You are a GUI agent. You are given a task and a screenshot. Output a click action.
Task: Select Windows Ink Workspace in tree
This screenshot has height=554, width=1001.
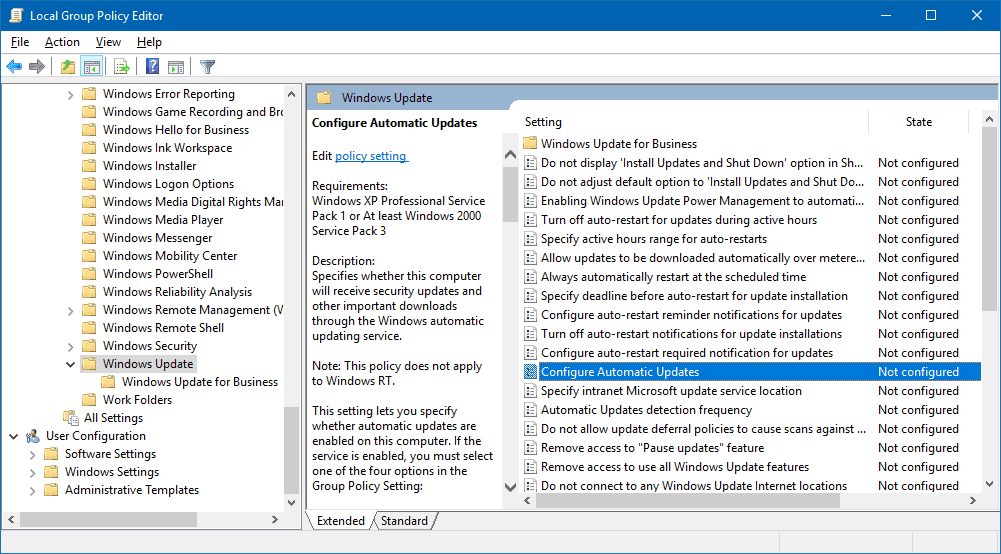tap(167, 147)
